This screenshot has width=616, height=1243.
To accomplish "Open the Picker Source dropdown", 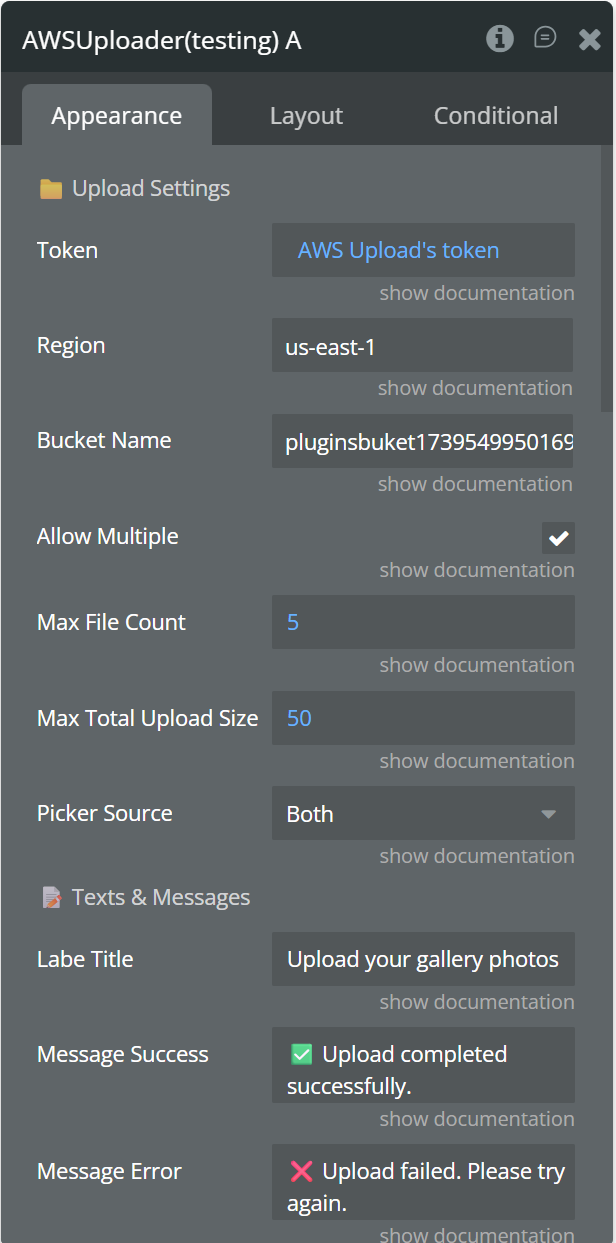I will coord(423,814).
